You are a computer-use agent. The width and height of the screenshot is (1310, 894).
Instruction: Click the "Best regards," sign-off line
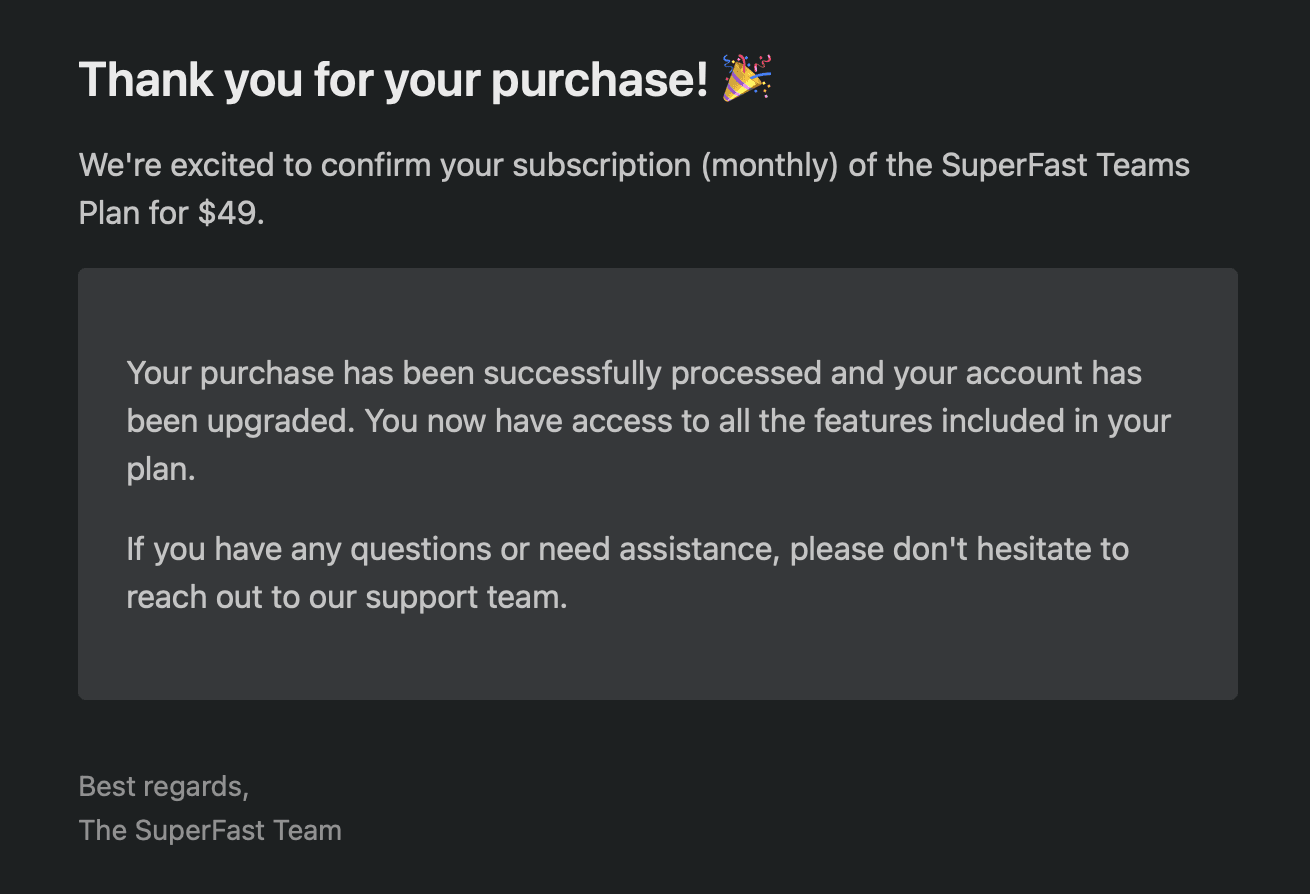pos(164,787)
